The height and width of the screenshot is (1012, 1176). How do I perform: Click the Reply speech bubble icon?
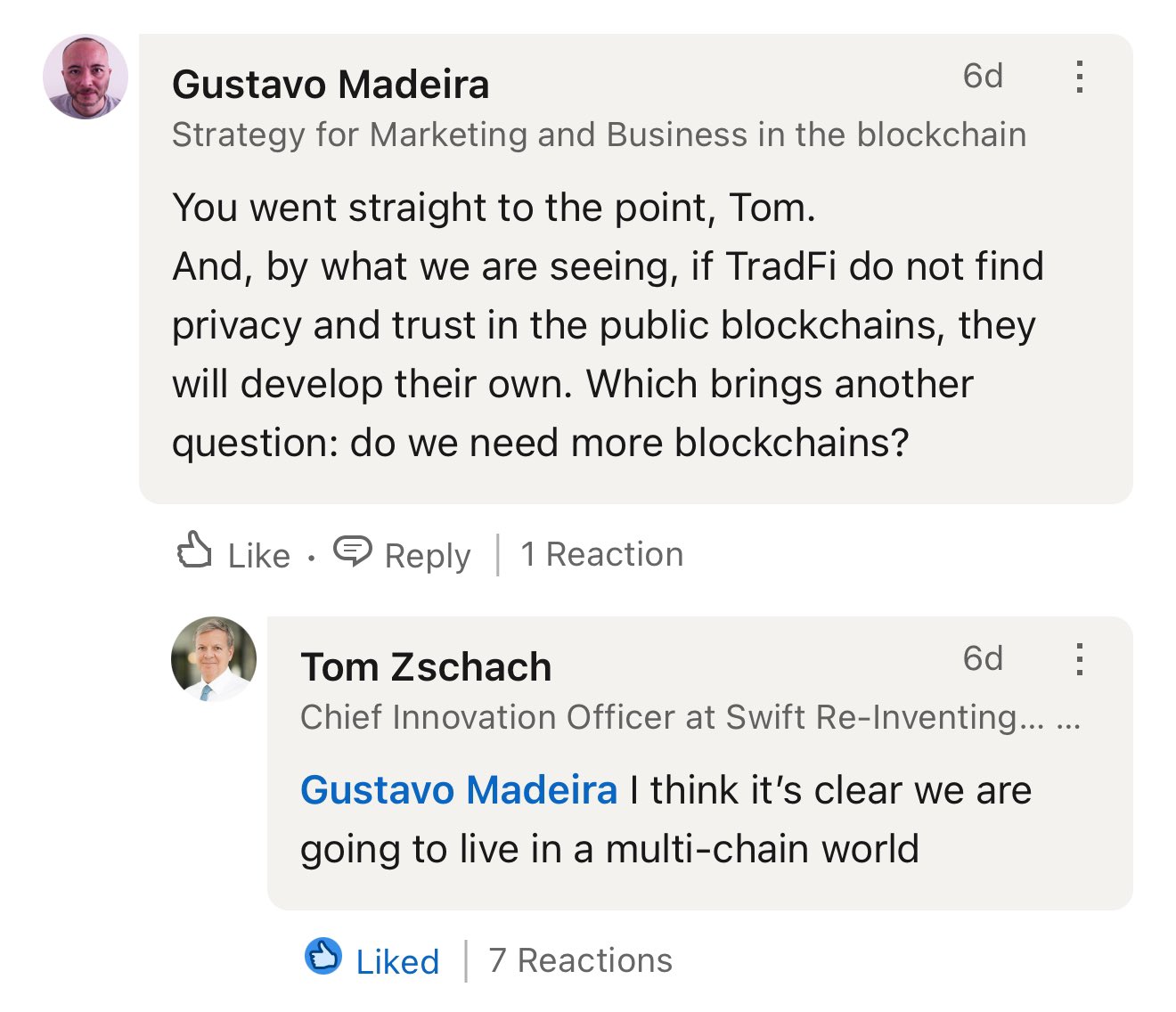click(x=352, y=551)
